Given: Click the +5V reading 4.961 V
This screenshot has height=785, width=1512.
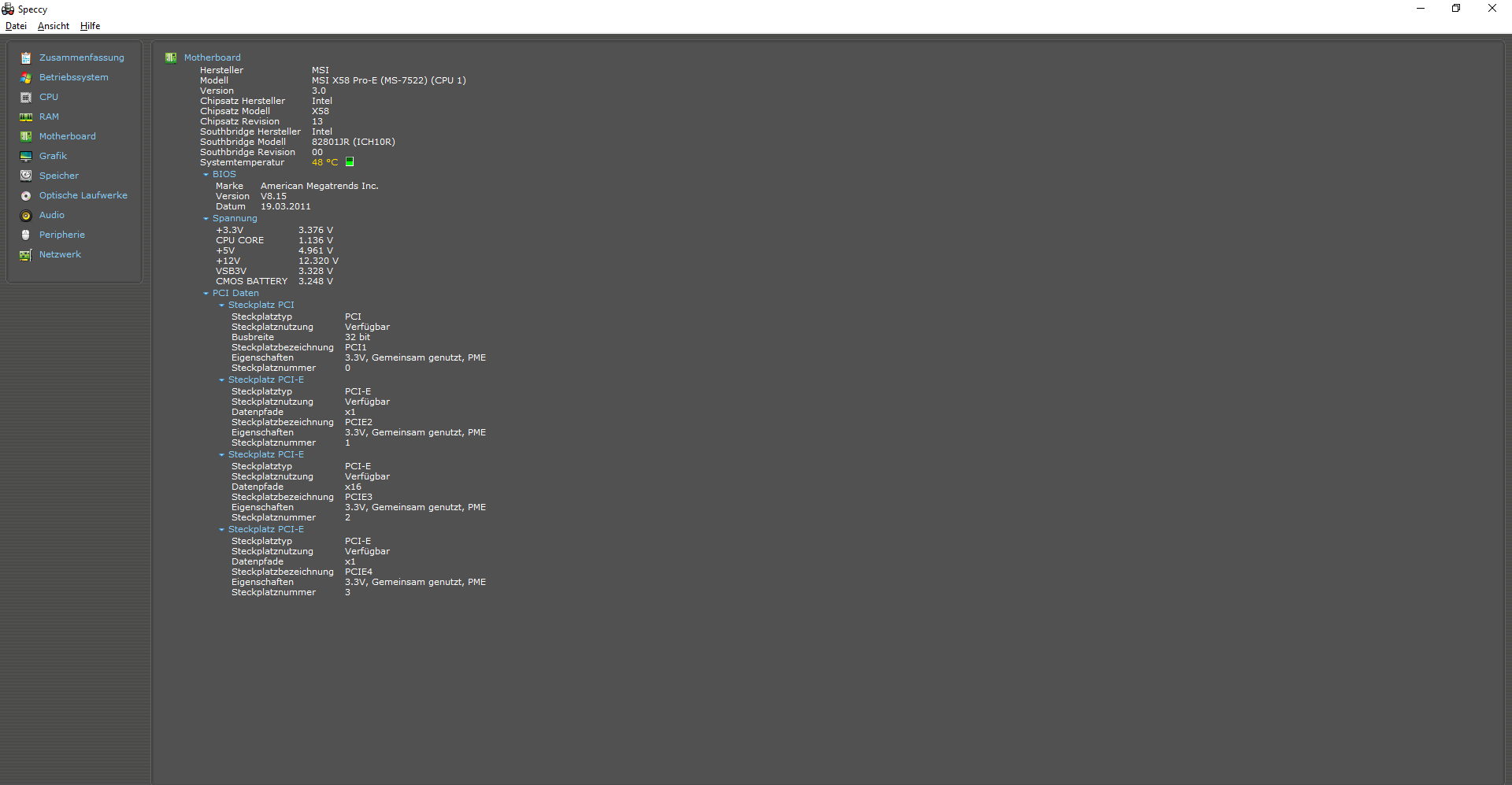Looking at the screenshot, I should (x=316, y=250).
